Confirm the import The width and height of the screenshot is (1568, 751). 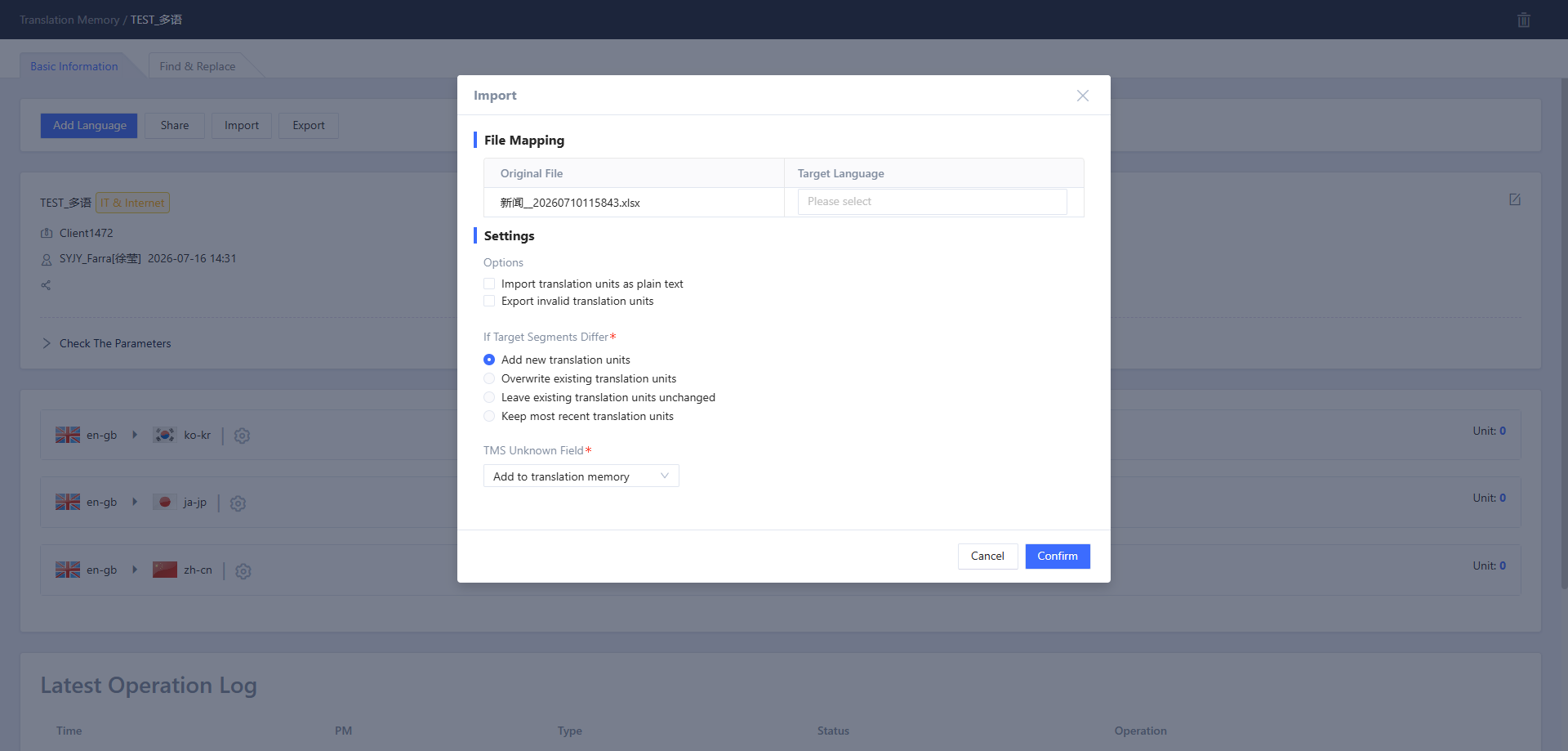click(x=1058, y=557)
